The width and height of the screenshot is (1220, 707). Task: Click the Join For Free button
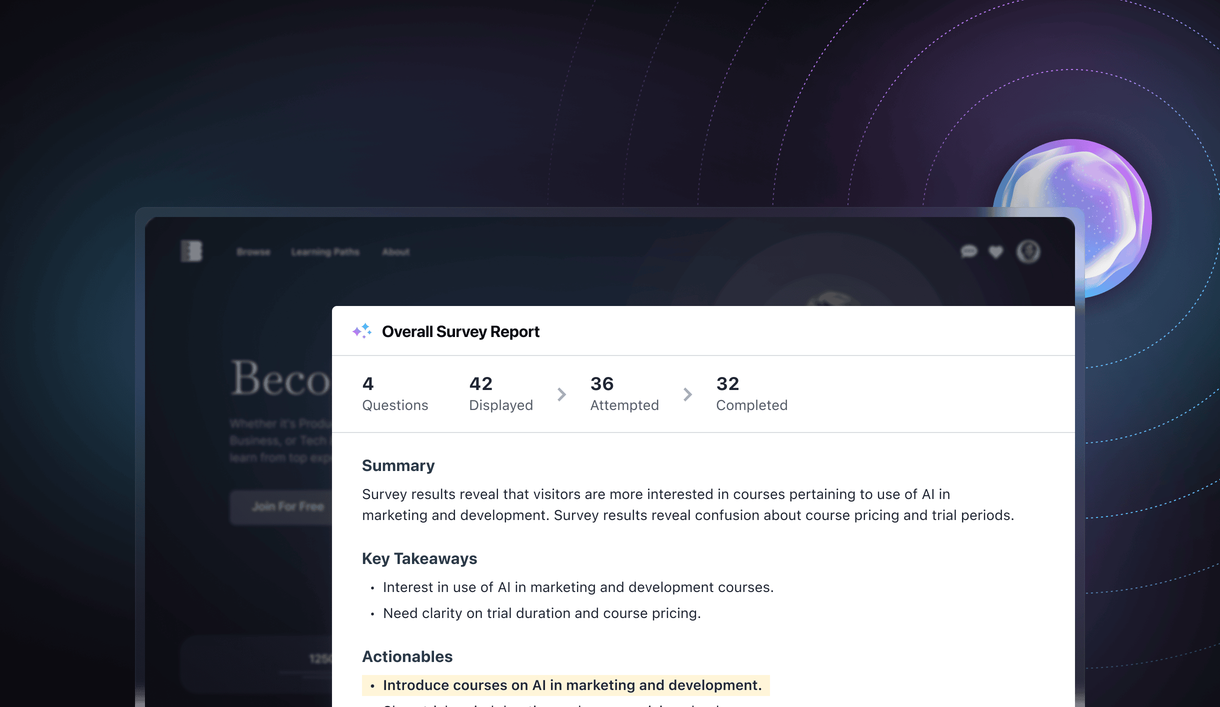(x=283, y=507)
